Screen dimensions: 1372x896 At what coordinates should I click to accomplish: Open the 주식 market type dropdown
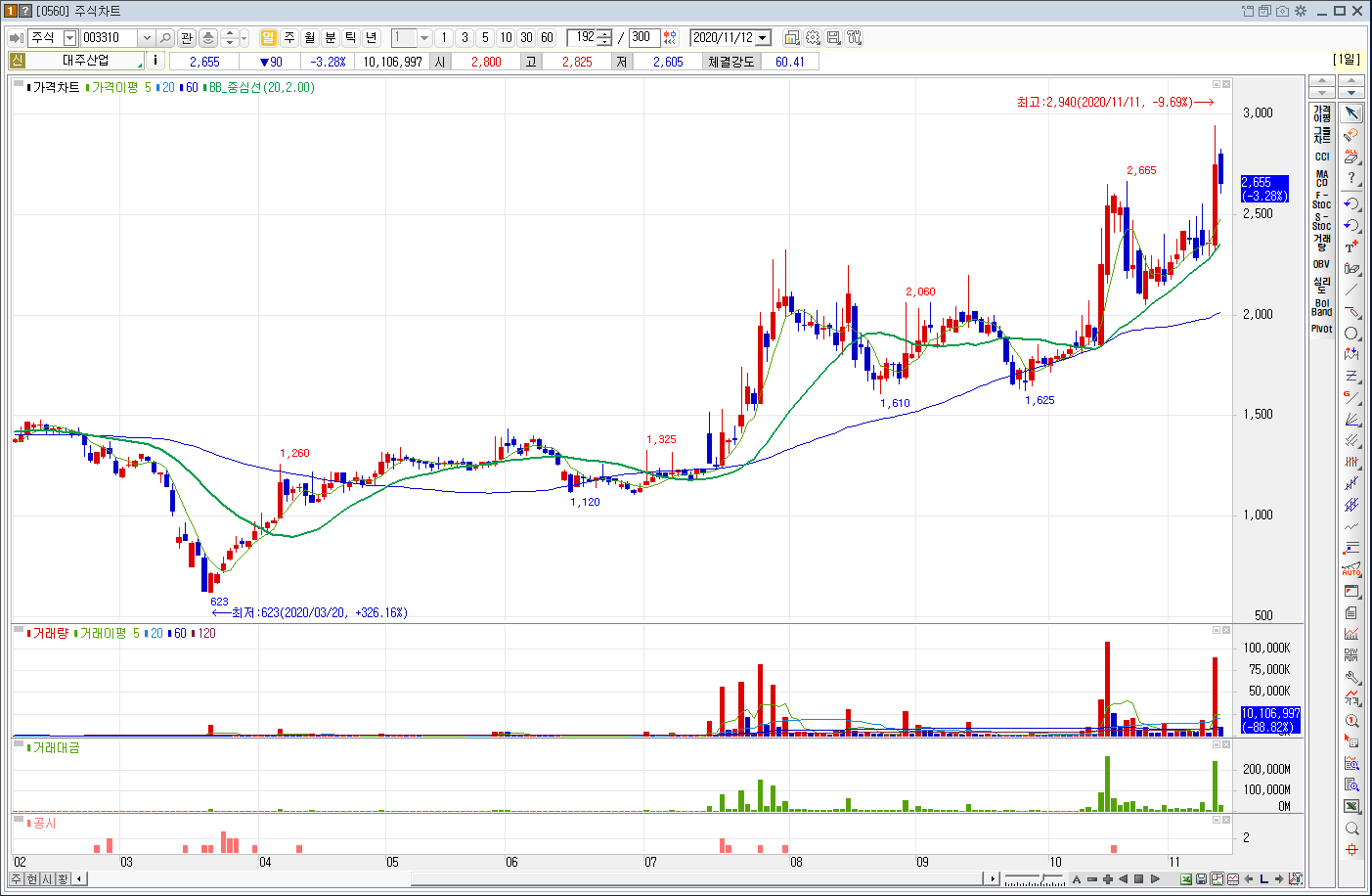(69, 37)
